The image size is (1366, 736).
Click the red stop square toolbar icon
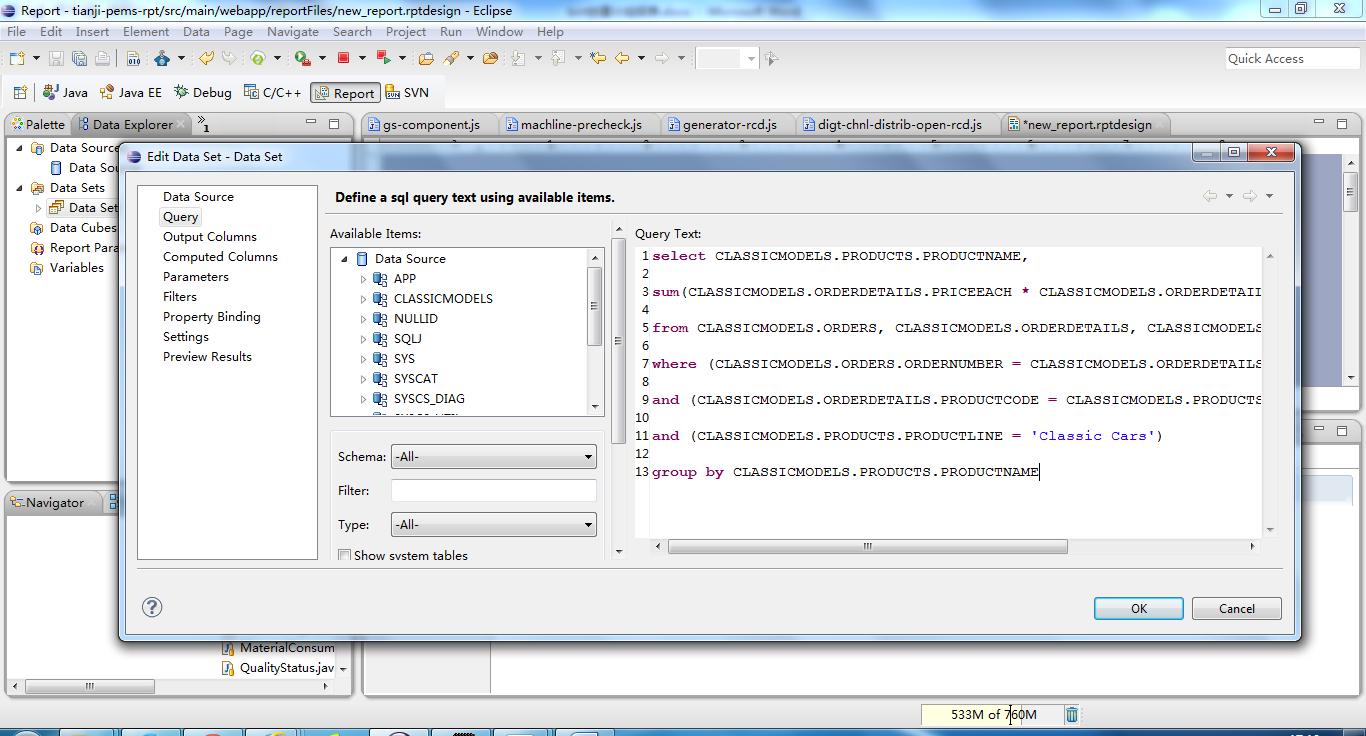click(x=343, y=58)
